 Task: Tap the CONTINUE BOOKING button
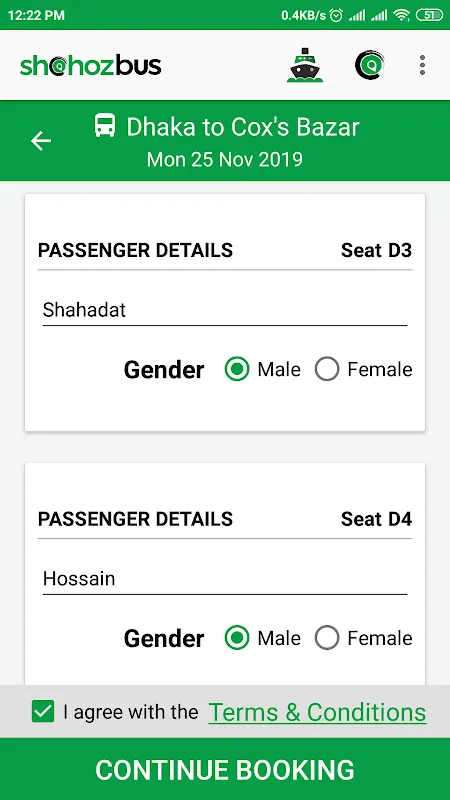(x=225, y=769)
